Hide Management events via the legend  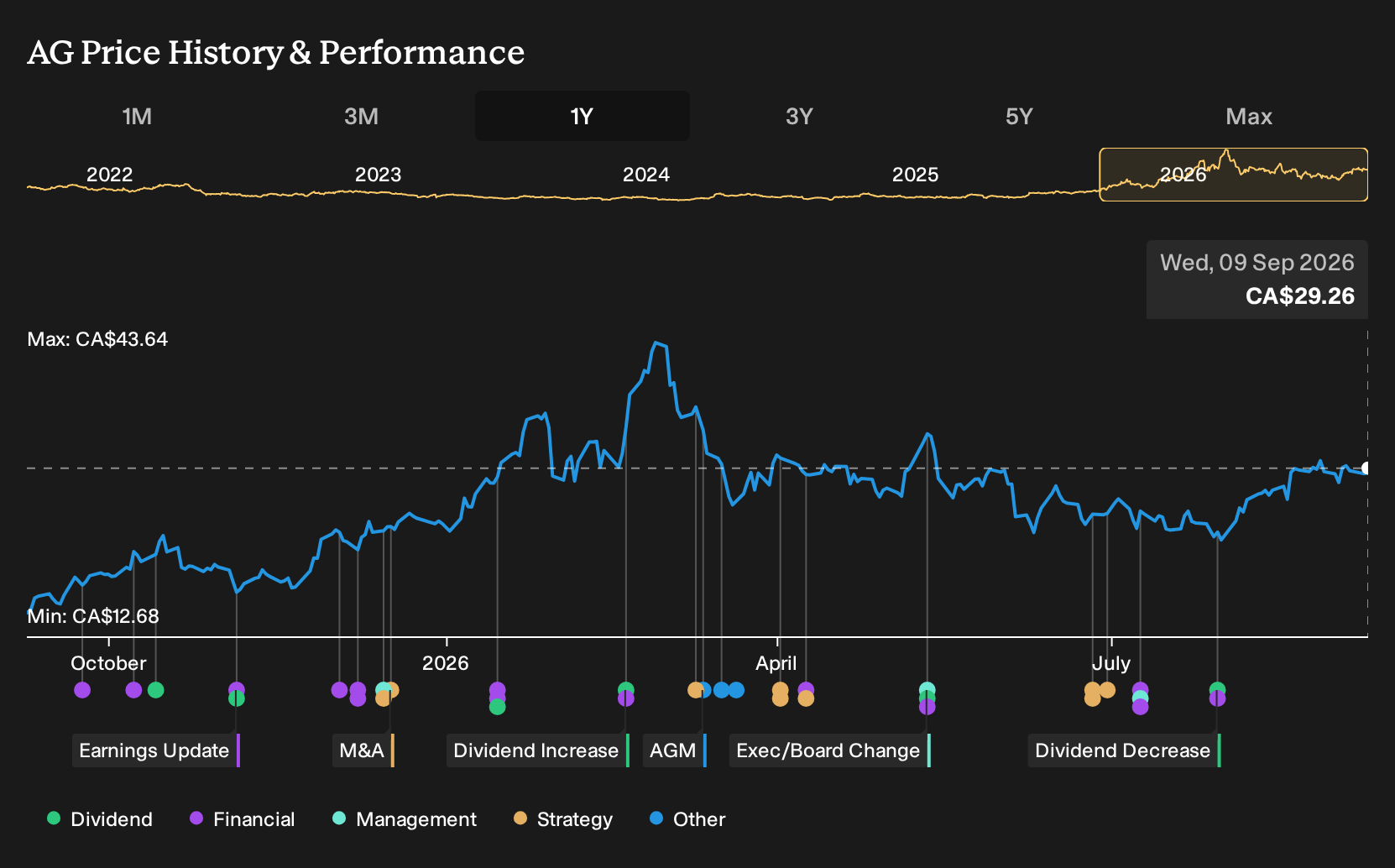tap(405, 819)
